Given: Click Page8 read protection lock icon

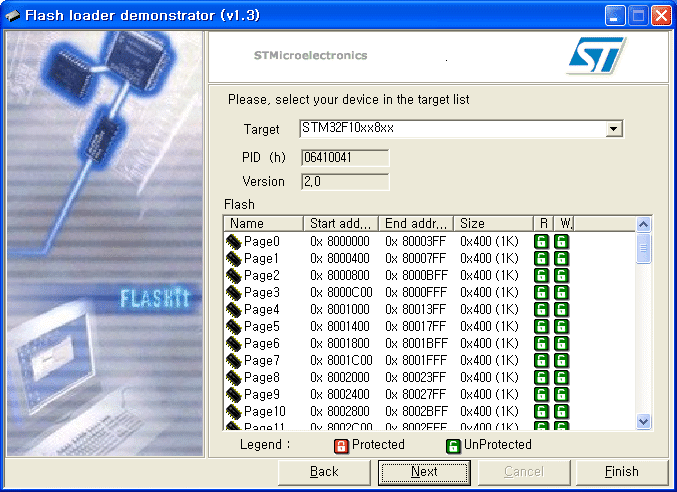Looking at the screenshot, I should point(541,378).
